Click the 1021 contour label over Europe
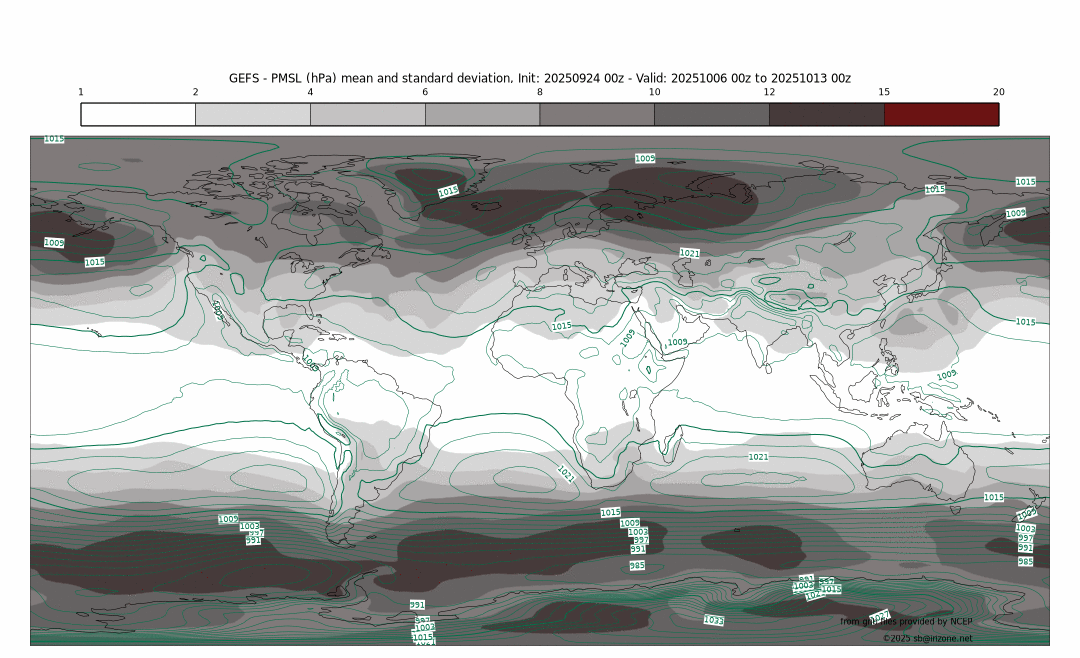This screenshot has height=658, width=1080. tap(690, 253)
